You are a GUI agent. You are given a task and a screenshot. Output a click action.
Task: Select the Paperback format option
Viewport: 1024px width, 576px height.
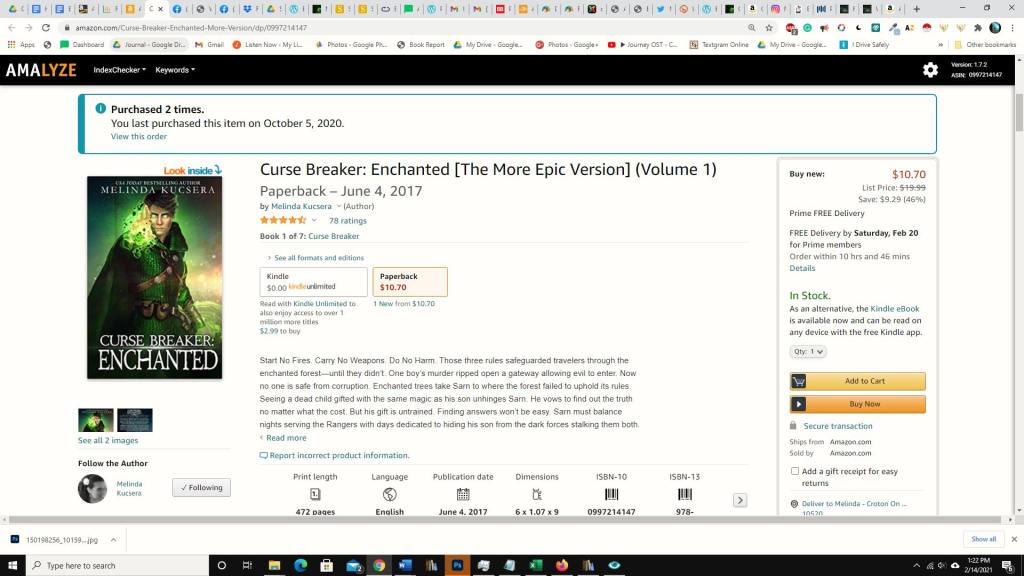[x=410, y=282]
